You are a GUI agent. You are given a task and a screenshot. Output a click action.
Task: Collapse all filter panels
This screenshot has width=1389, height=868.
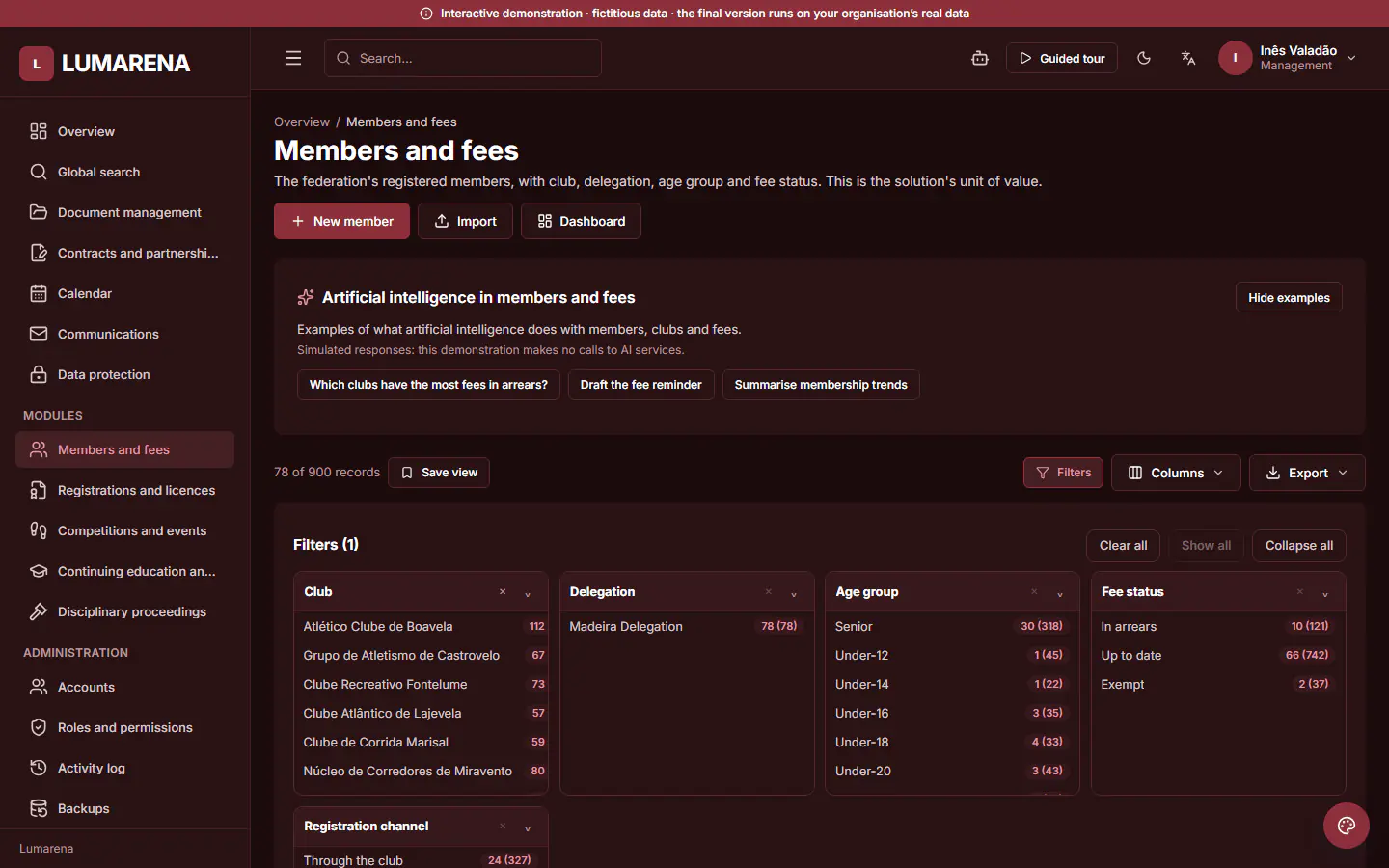[1299, 546]
